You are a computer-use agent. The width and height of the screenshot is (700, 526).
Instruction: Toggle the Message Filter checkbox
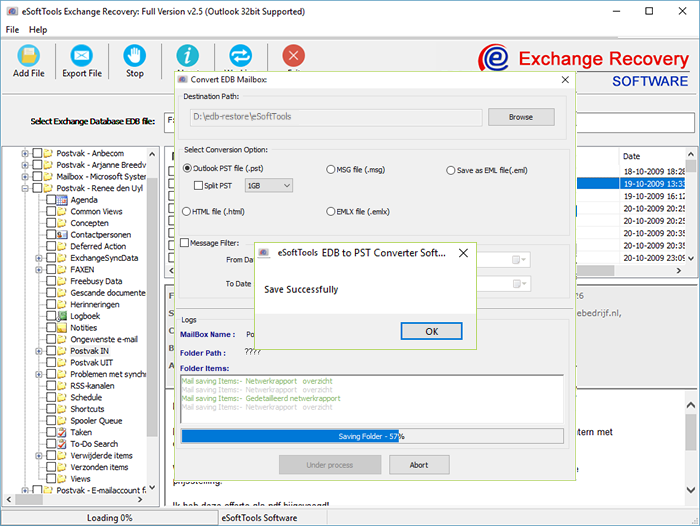pos(185,242)
